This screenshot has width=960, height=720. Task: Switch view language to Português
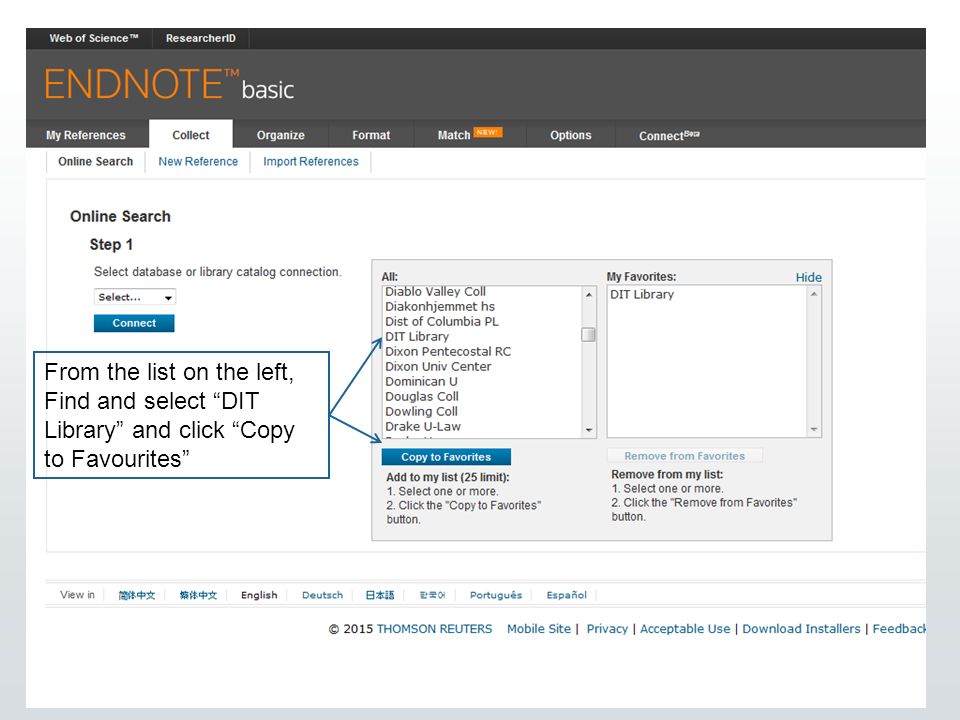[496, 595]
